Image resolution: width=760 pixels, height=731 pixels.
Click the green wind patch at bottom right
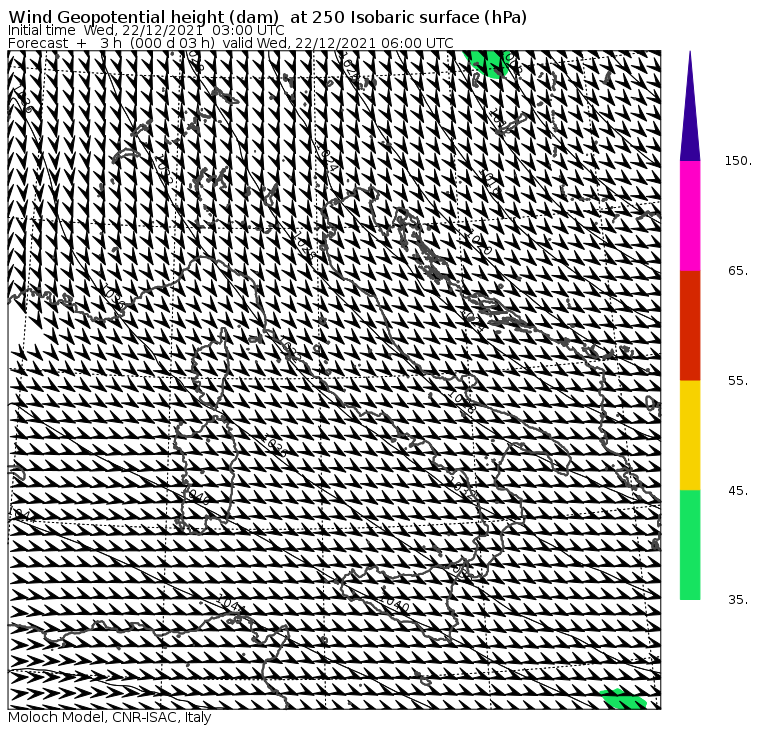pyautogui.click(x=623, y=699)
